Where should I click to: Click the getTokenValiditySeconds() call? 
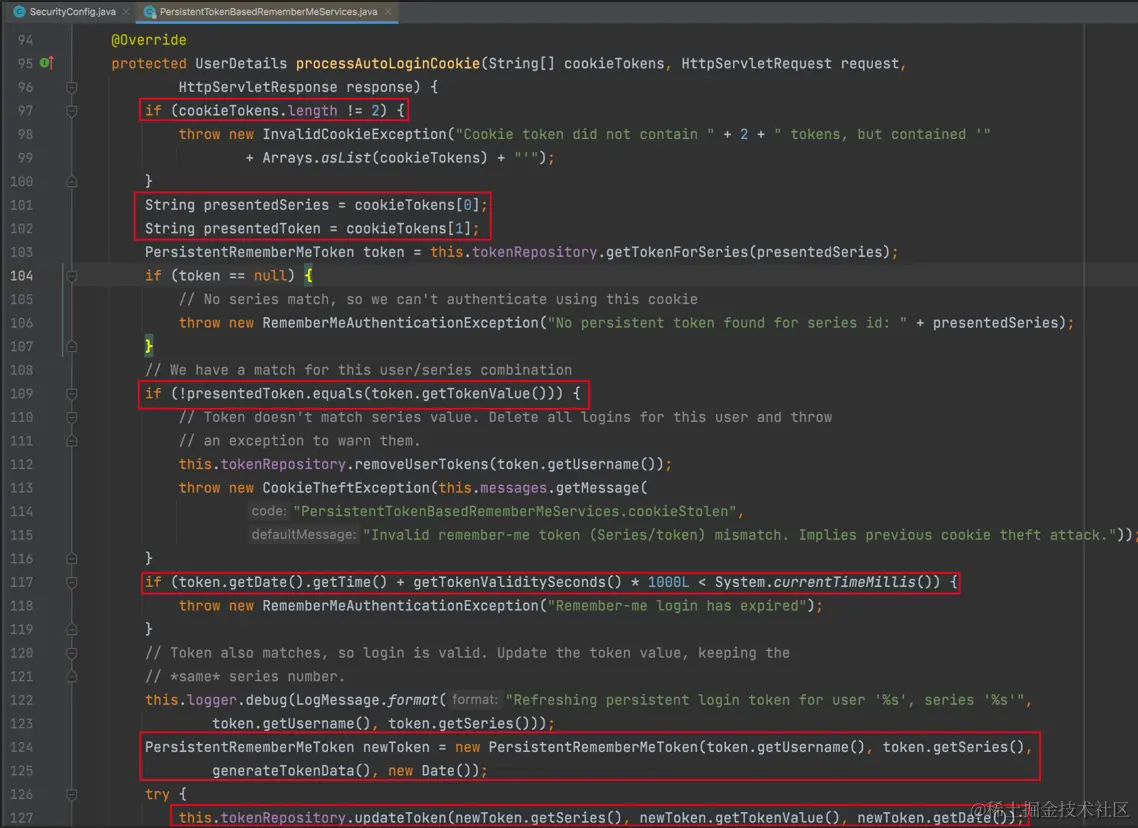(x=517, y=582)
